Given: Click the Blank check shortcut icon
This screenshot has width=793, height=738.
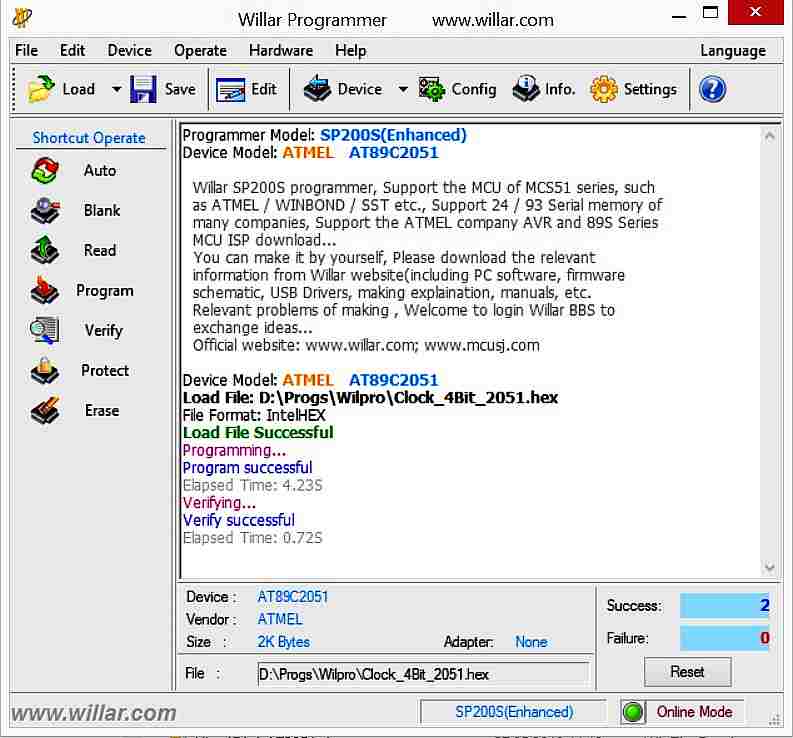Looking at the screenshot, I should coord(45,210).
